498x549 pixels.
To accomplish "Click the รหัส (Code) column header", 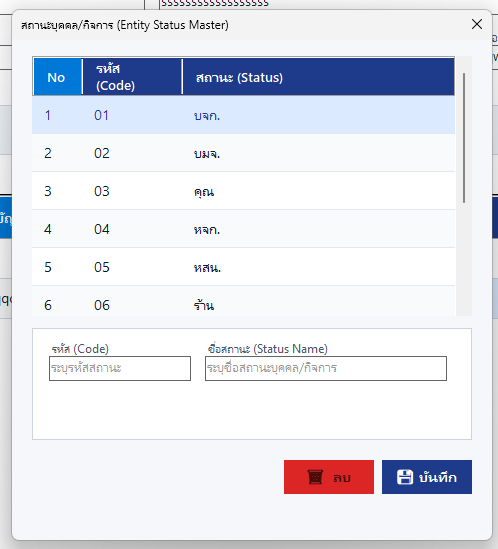I will [132, 77].
